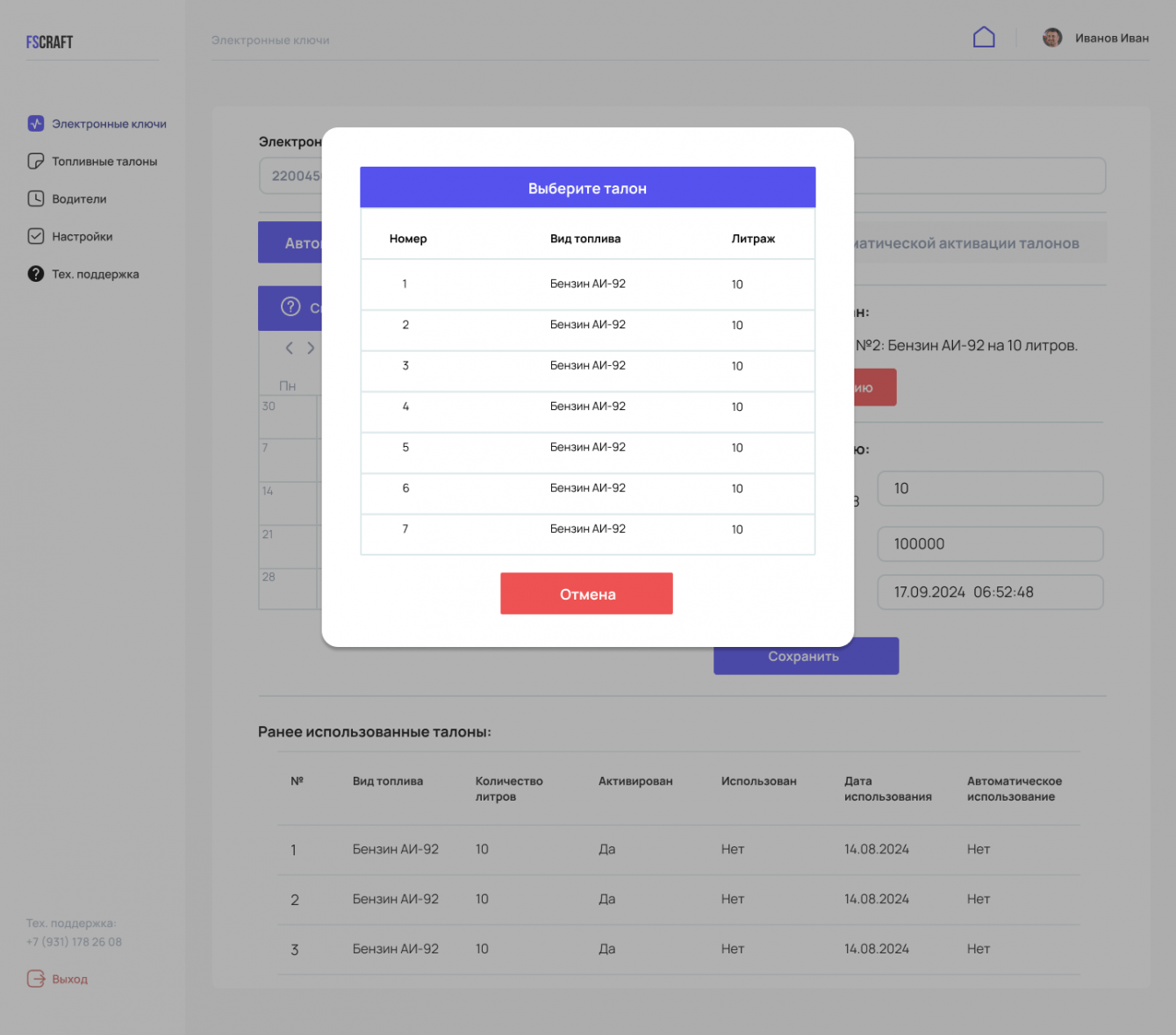Open Настройки in the sidebar
The image size is (1176, 1035).
(82, 237)
